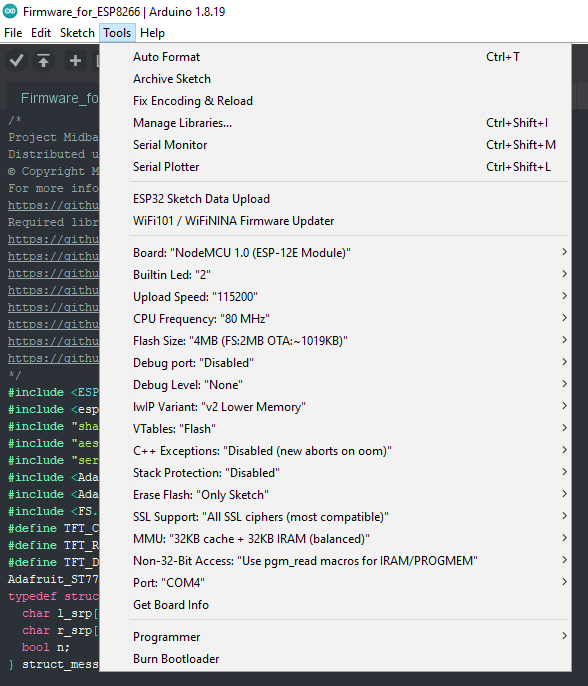Open the File menu
Image resolution: width=588 pixels, height=686 pixels.
click(x=13, y=33)
